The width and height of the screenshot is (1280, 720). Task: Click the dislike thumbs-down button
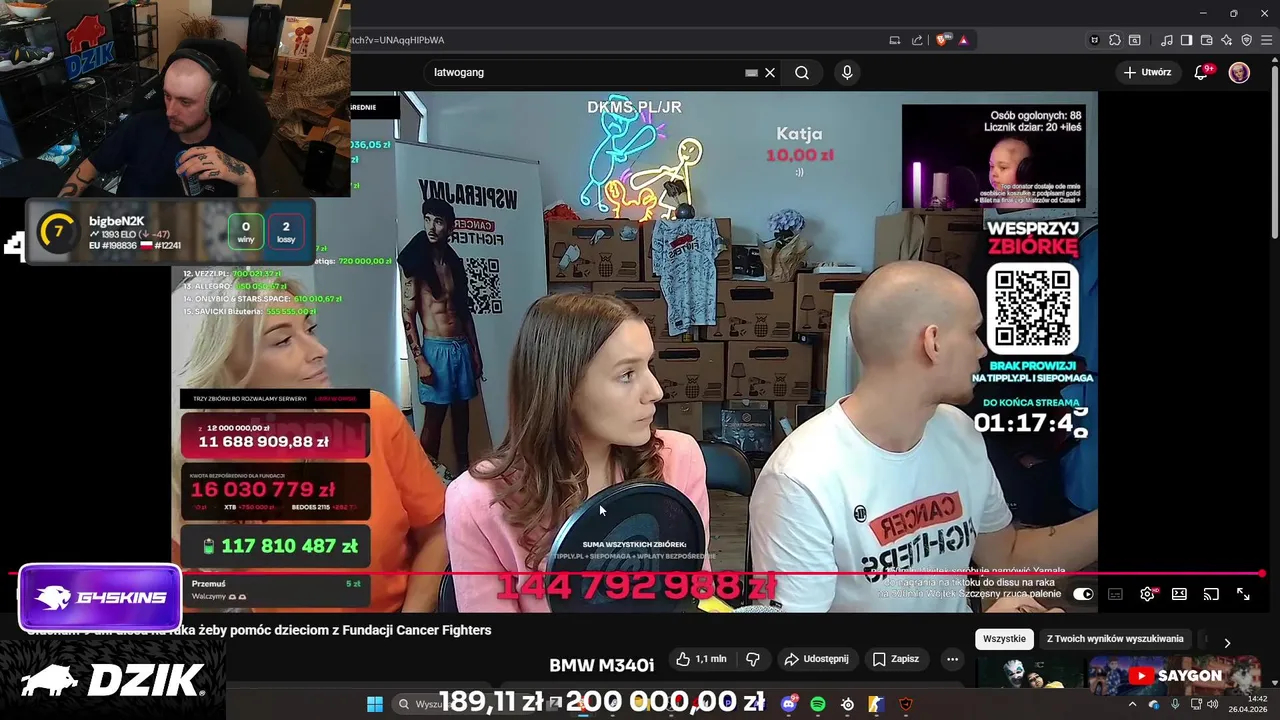753,659
